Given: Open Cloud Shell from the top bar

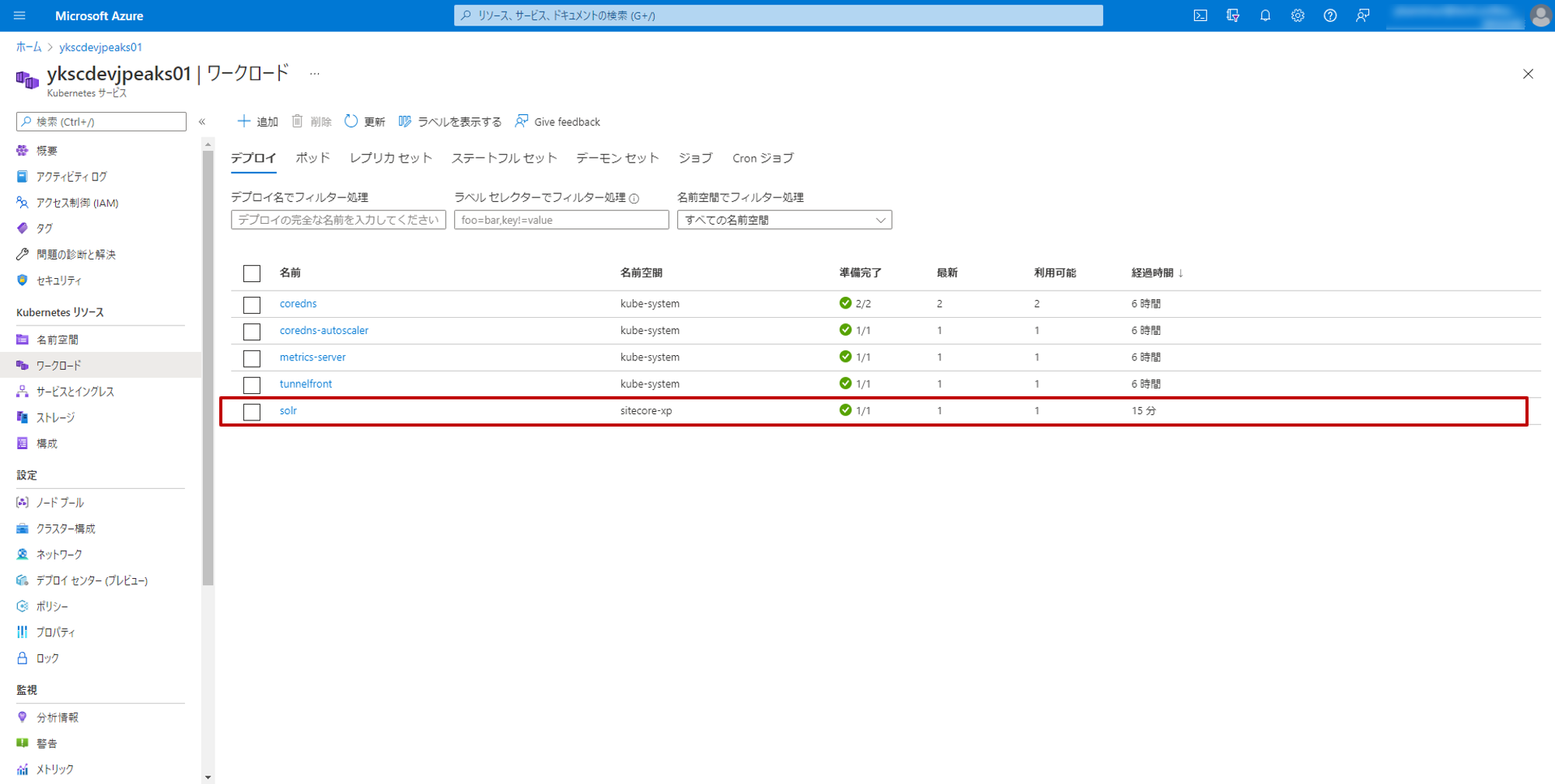Looking at the screenshot, I should [1200, 16].
